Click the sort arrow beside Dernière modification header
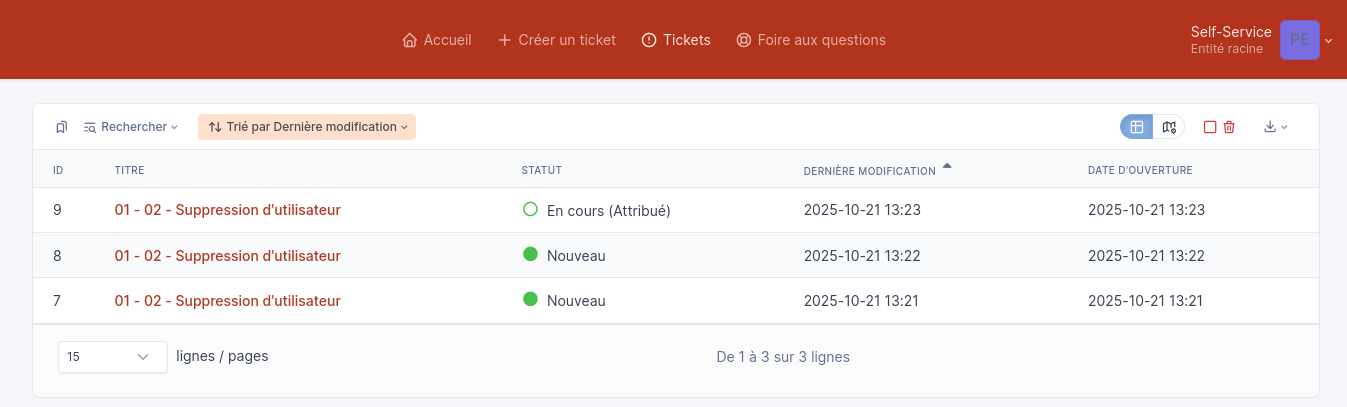 [x=947, y=166]
